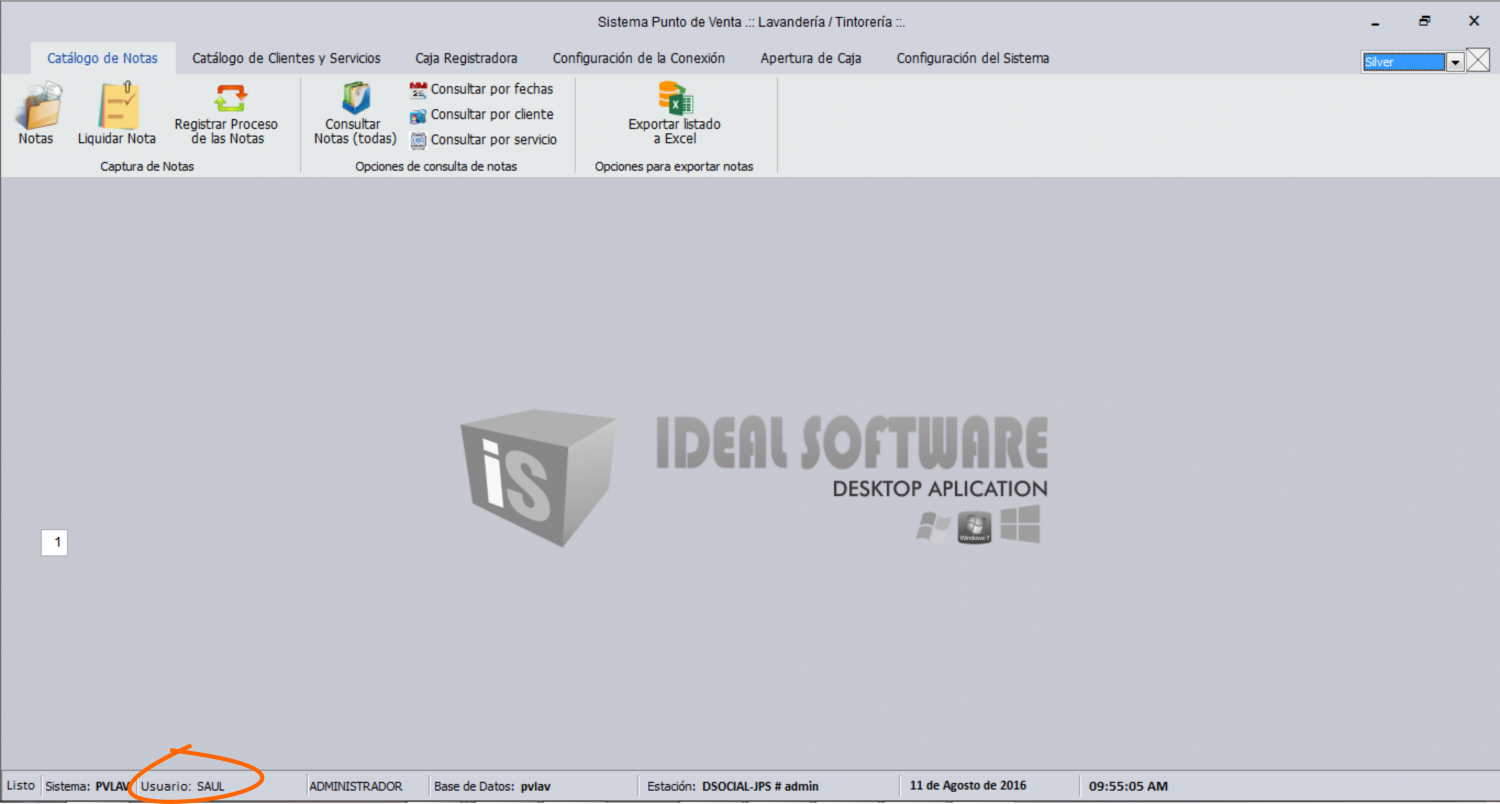Open Configuración de la Conexión tab
The image size is (1500, 804).
coord(639,58)
